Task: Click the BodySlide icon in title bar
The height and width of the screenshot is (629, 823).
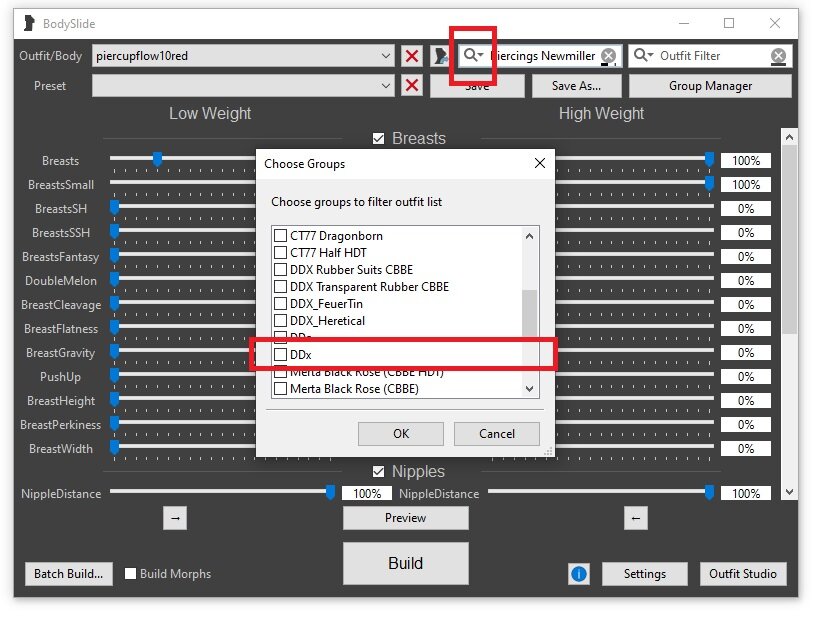Action: tap(29, 23)
